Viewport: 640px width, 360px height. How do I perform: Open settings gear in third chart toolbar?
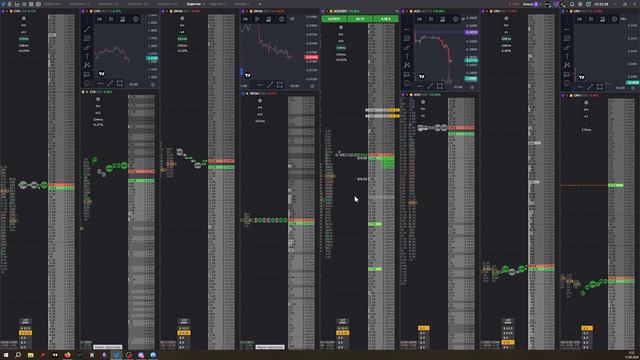click(x=456, y=19)
